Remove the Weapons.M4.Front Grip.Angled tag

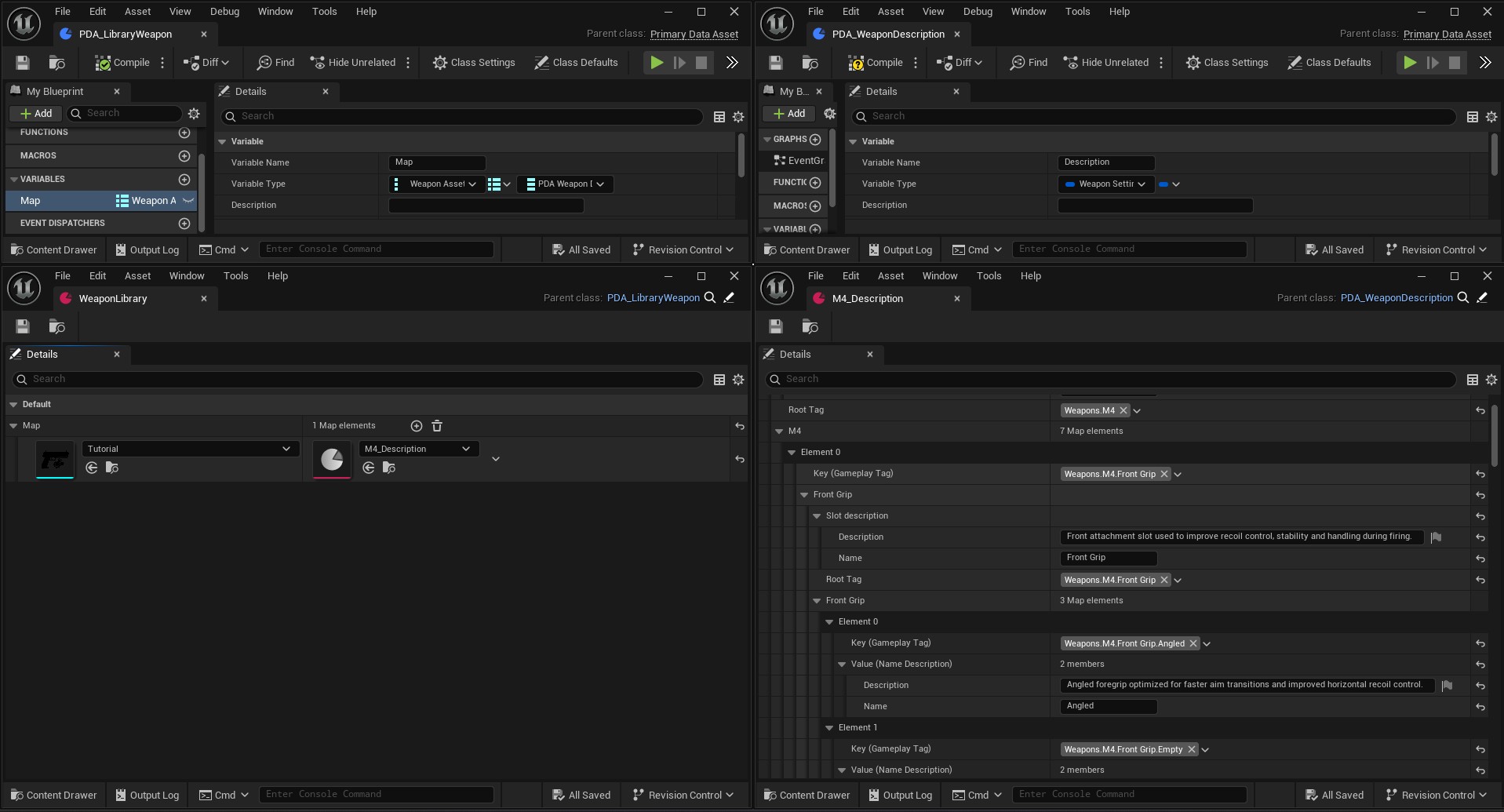[x=1193, y=643]
